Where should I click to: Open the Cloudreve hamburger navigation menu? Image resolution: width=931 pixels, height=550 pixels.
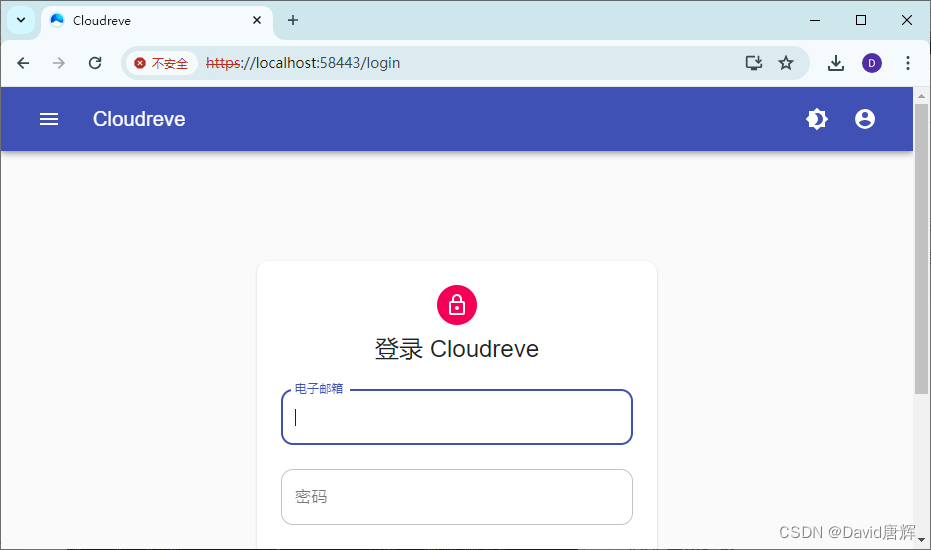49,119
